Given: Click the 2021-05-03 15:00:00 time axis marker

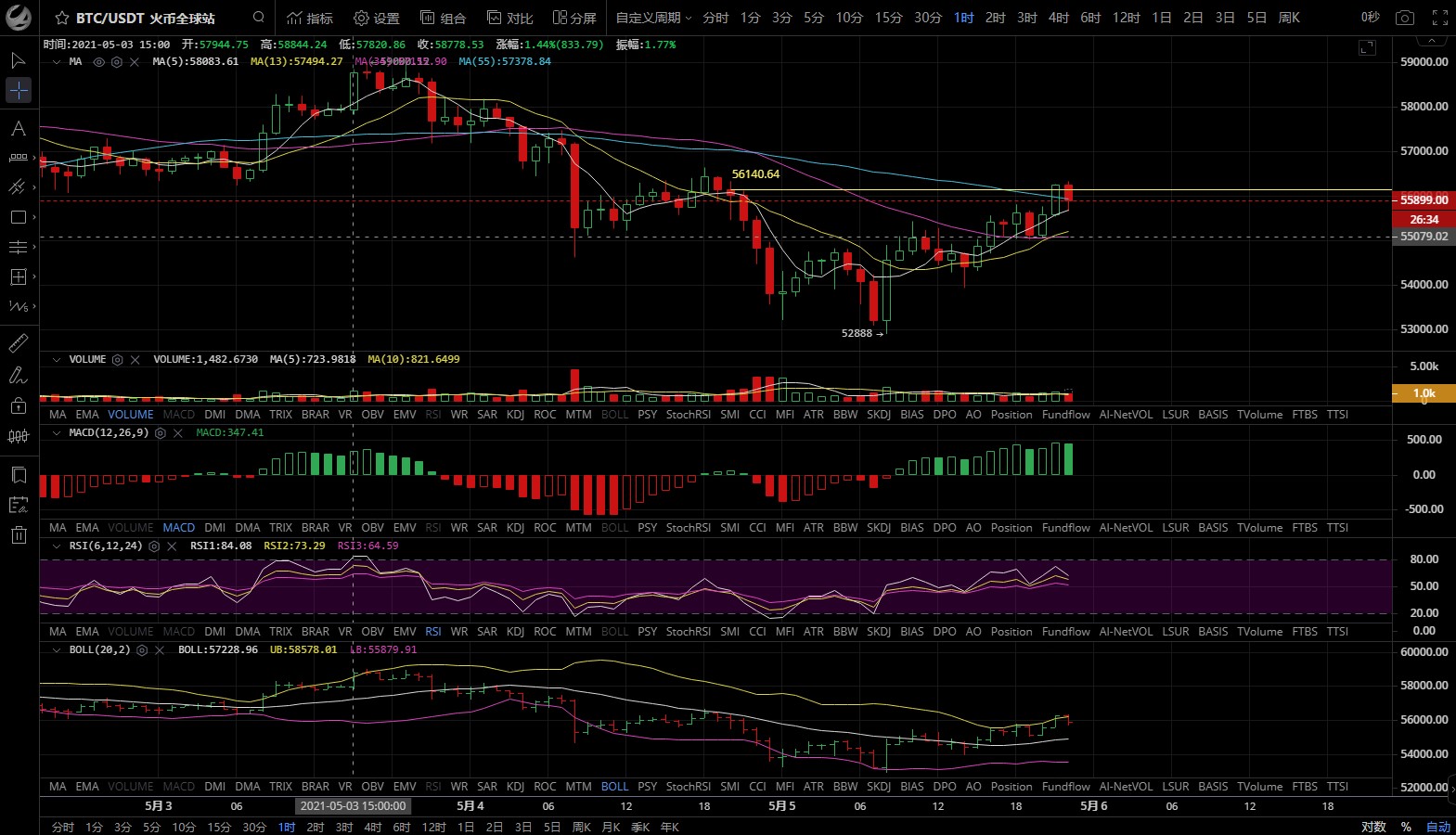Looking at the screenshot, I should point(354,806).
